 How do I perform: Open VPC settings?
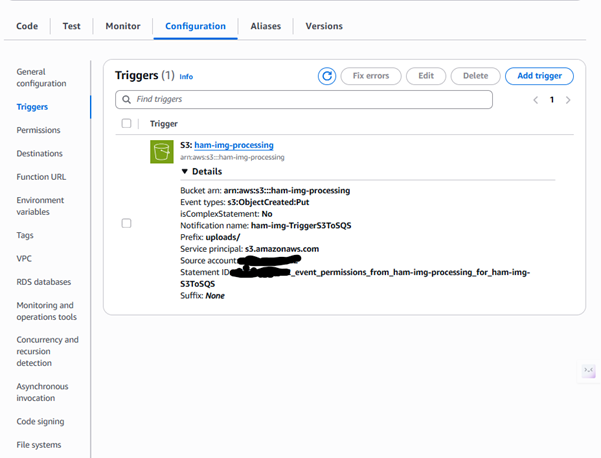click(x=24, y=259)
